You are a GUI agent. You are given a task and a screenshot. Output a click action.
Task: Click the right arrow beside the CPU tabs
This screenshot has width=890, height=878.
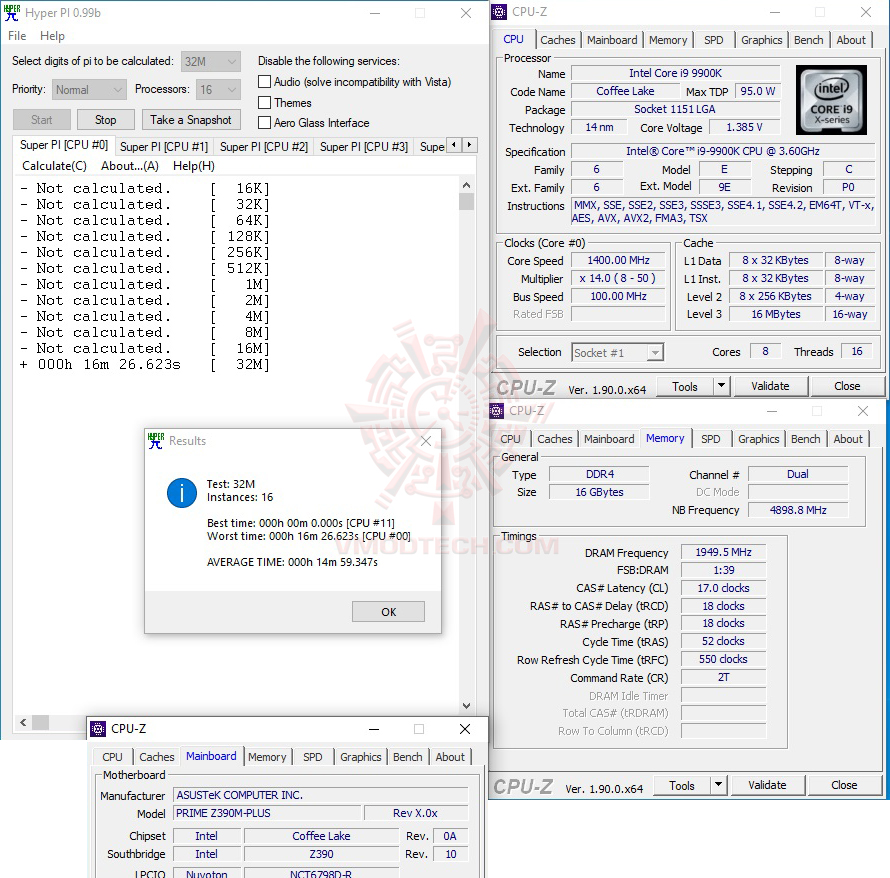[470, 144]
